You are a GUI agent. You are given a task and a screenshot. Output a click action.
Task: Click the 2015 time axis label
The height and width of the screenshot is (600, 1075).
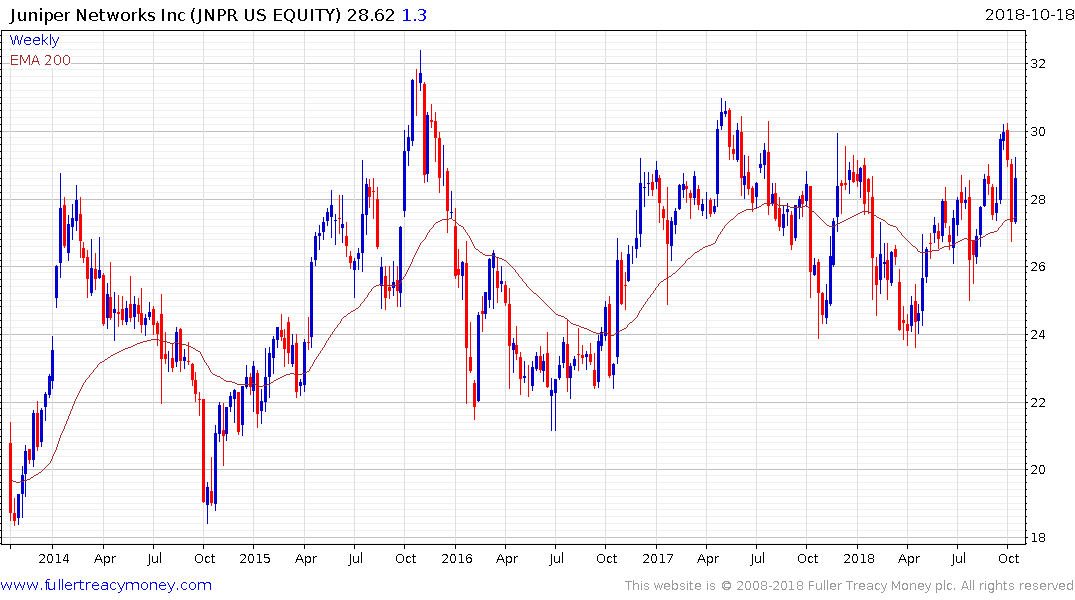coord(254,558)
